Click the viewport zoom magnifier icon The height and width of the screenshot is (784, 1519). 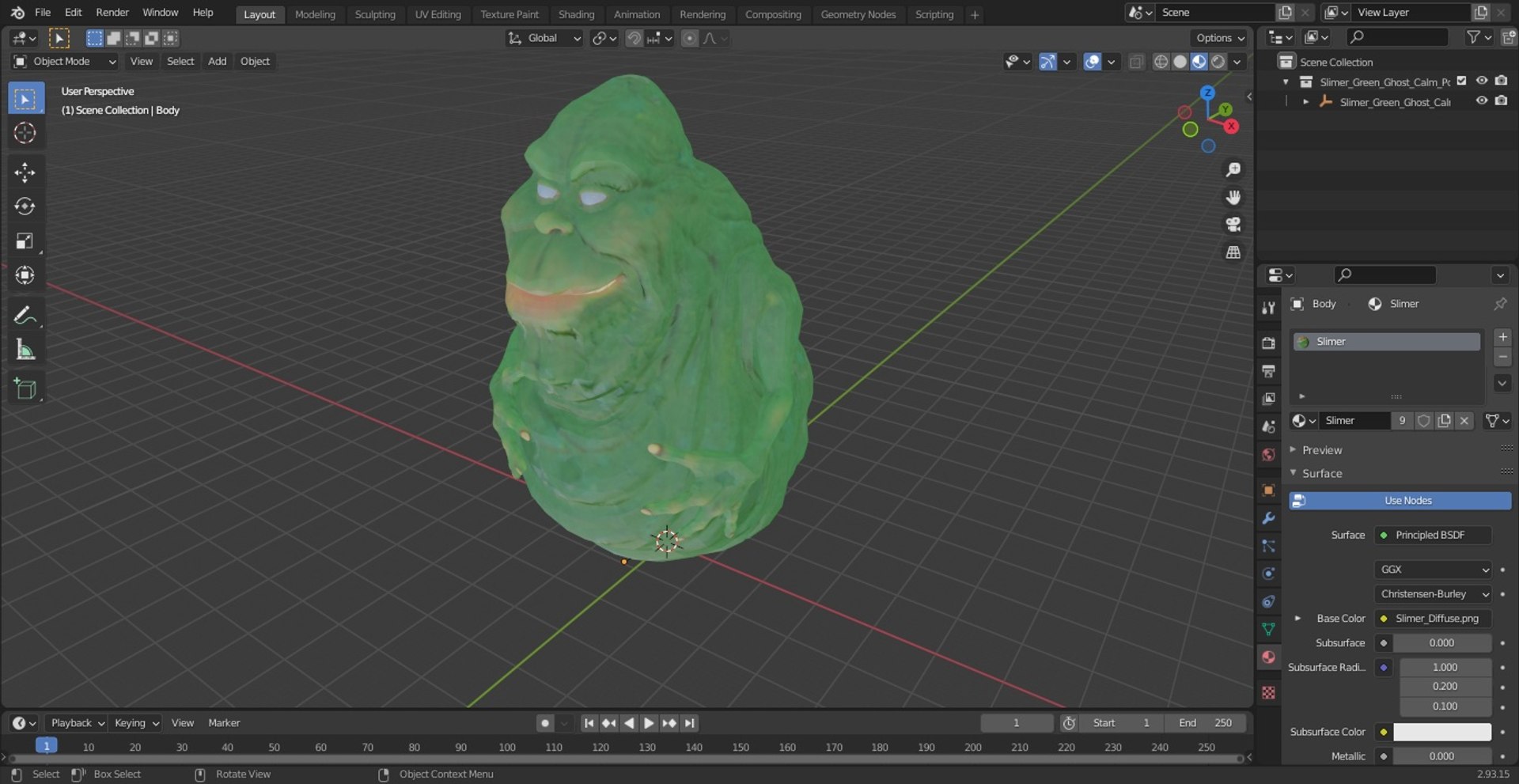click(x=1233, y=169)
